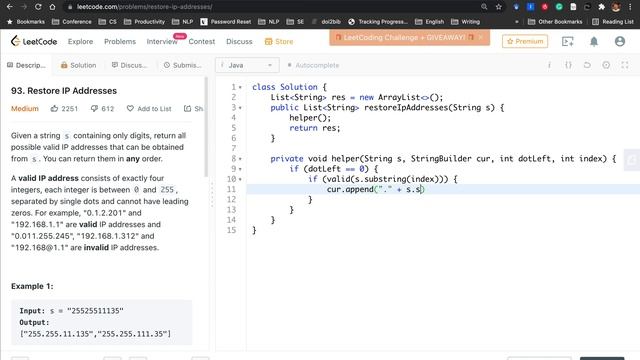The image size is (640, 360).
Task: Click the browser zoom magnifier icon
Action: 484,7
